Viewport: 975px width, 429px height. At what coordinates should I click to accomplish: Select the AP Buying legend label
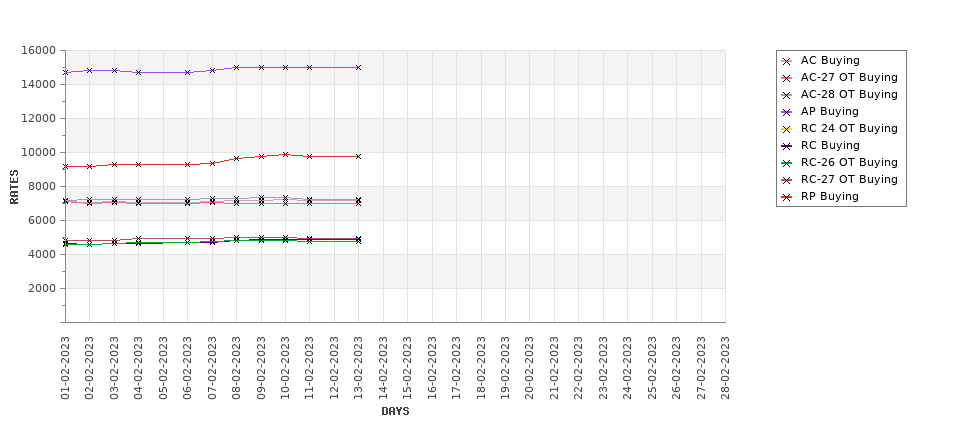point(829,111)
